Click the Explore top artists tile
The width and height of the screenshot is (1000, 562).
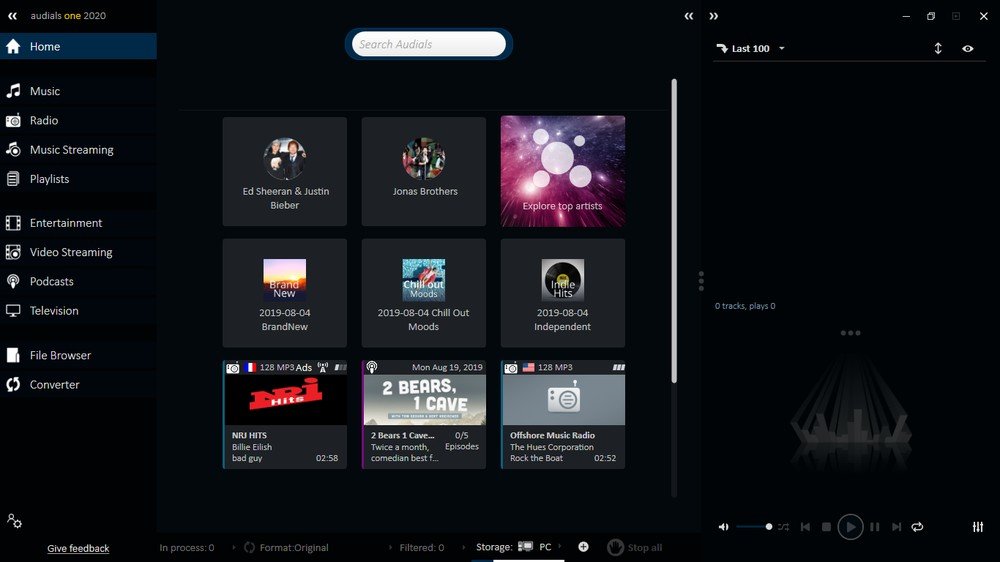[x=562, y=171]
